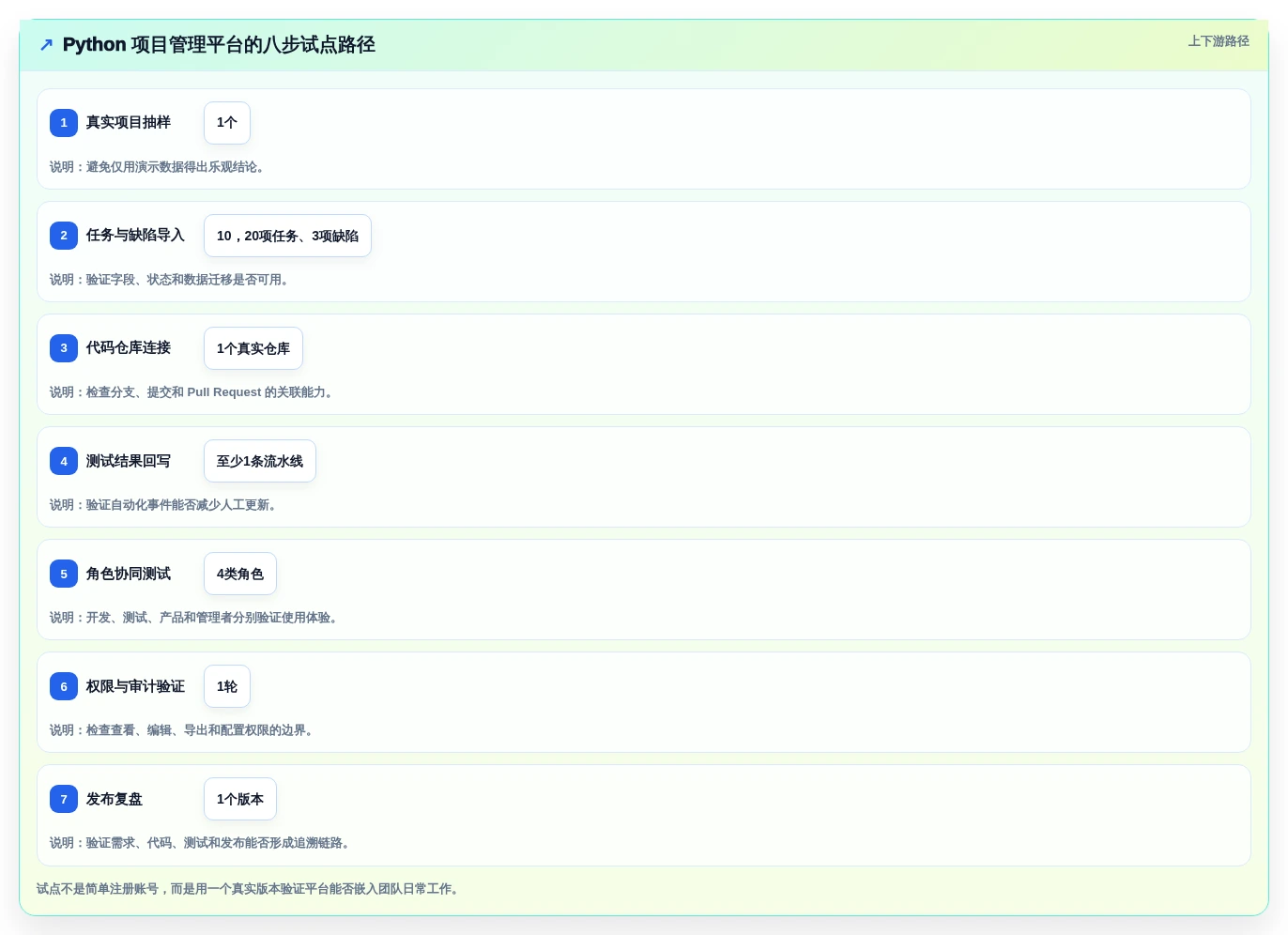1288x935 pixels.
Task: Click step title 角色协同测试
Action: click(x=129, y=574)
